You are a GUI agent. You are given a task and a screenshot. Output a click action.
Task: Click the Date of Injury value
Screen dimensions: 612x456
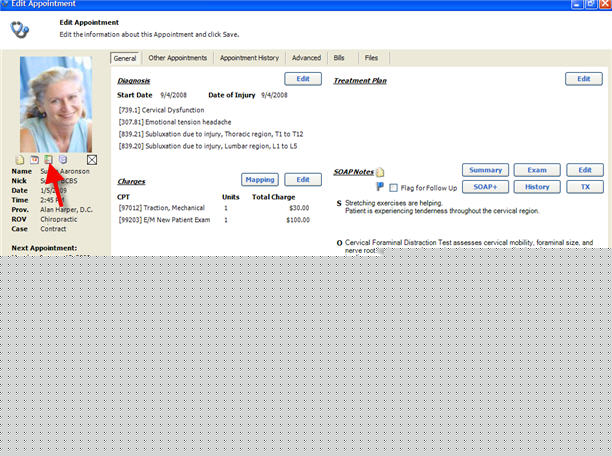(x=274, y=95)
